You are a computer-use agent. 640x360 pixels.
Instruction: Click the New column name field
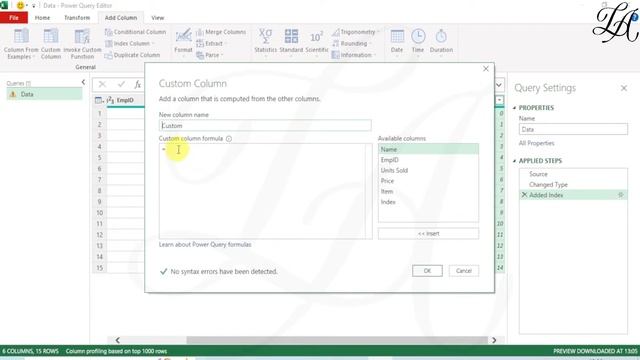265,126
